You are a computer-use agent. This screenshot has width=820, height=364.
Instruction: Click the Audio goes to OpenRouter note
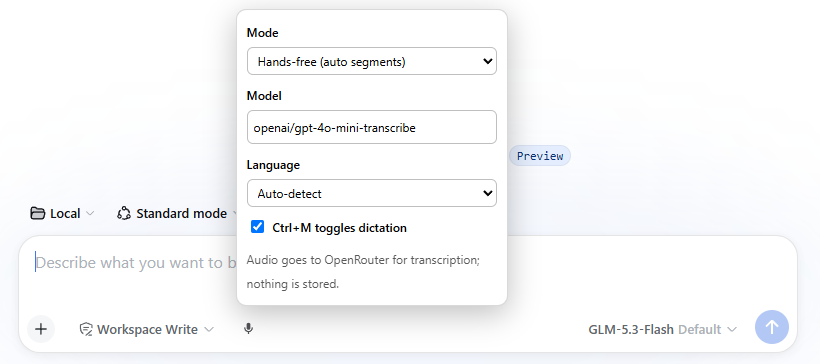pyautogui.click(x=363, y=272)
